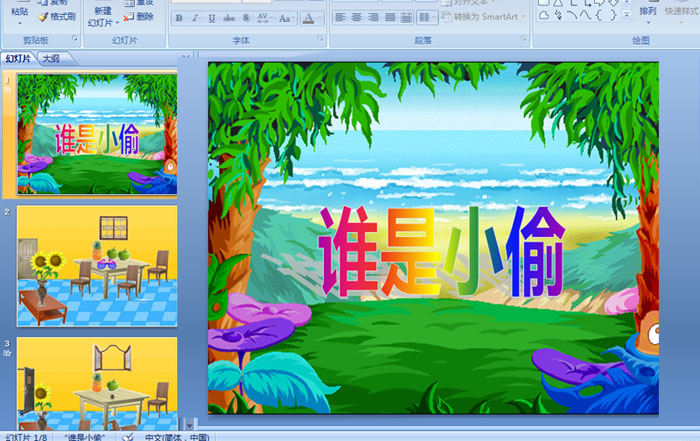The width and height of the screenshot is (700, 441).
Task: Switch to the 大纲 outline tab
Action: pyautogui.click(x=51, y=59)
